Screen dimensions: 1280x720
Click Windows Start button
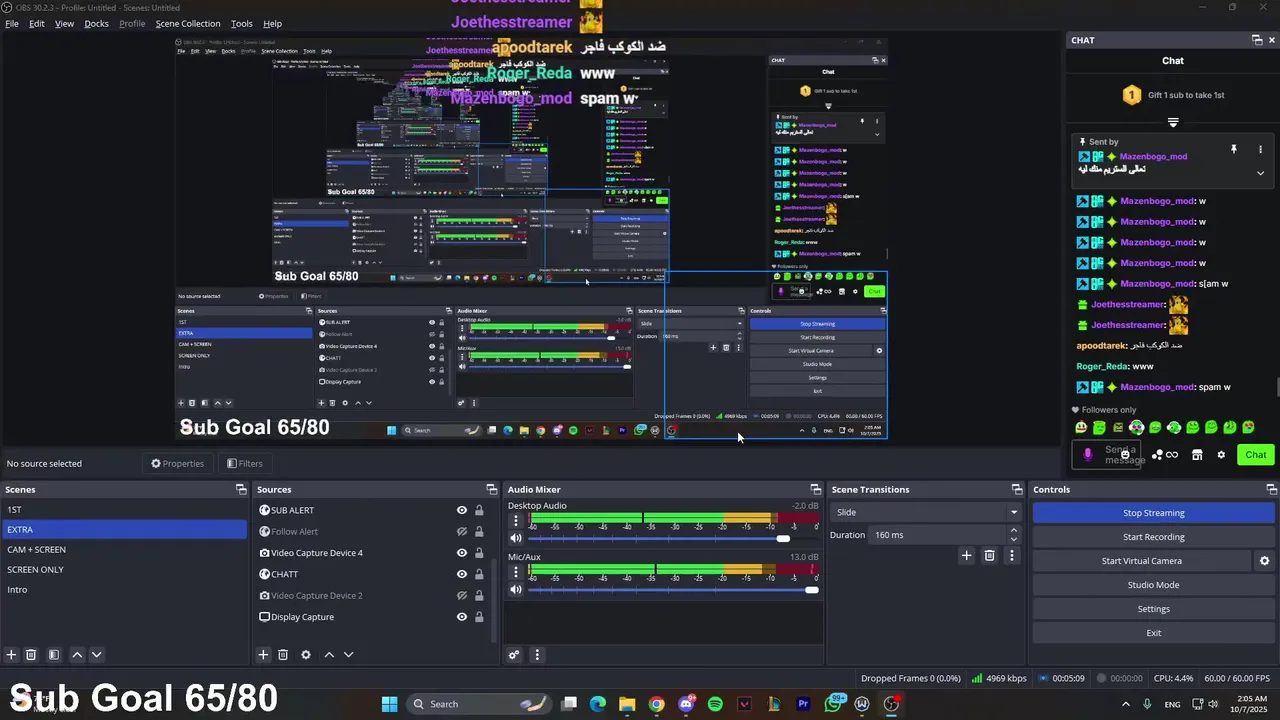(389, 704)
